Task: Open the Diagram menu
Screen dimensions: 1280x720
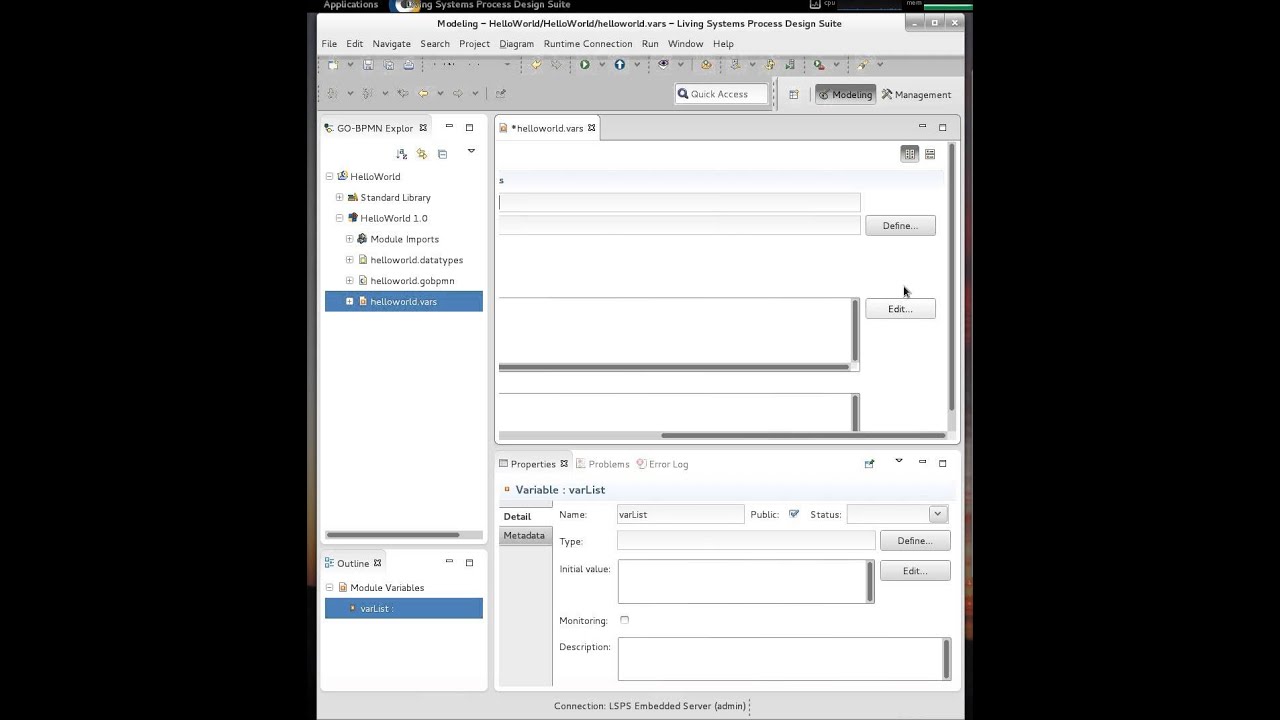Action: click(x=516, y=44)
